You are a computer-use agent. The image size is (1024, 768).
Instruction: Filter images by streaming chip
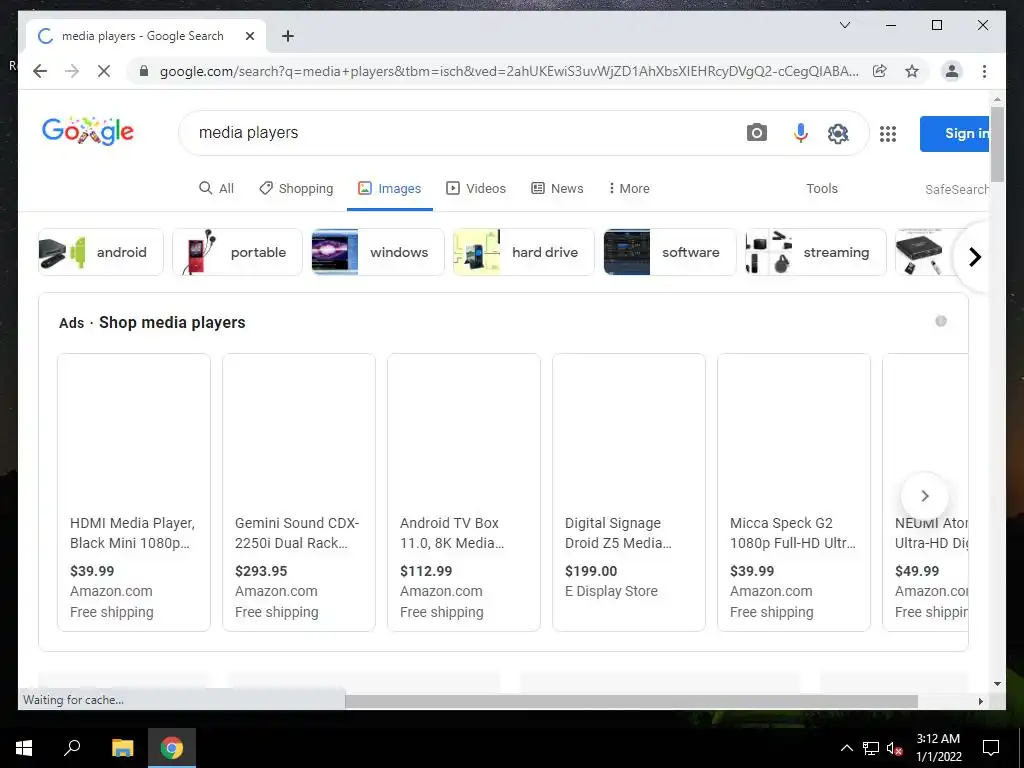[x=815, y=252]
